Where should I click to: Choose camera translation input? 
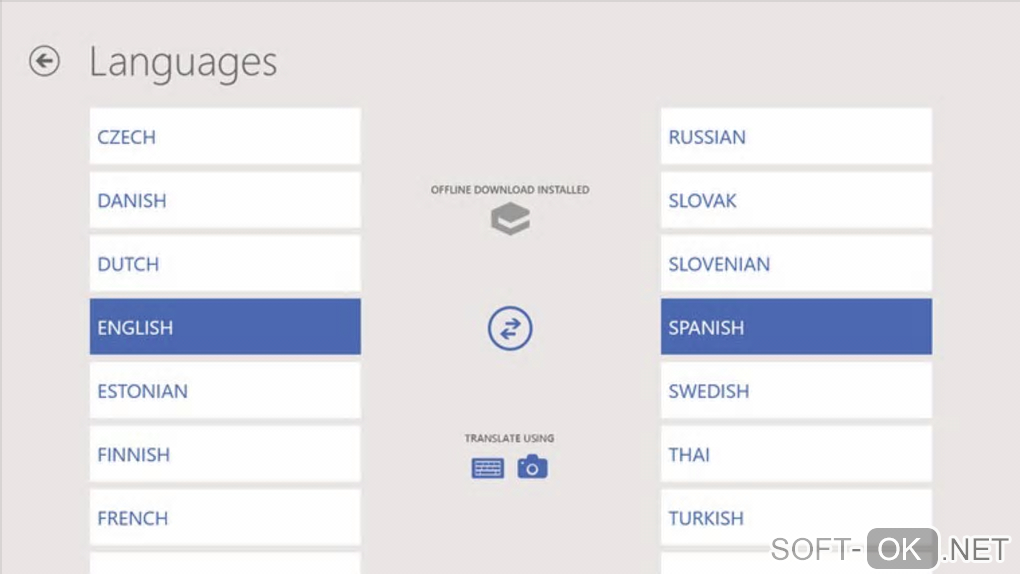click(x=532, y=467)
